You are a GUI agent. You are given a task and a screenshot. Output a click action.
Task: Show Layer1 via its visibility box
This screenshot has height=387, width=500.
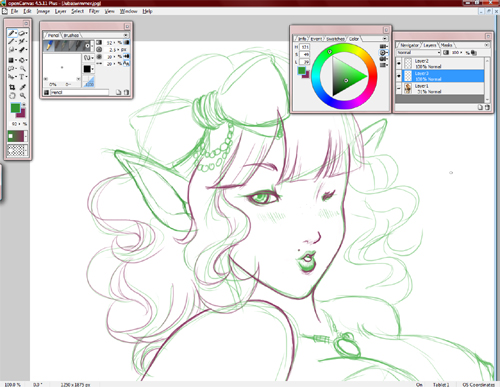(x=399, y=88)
